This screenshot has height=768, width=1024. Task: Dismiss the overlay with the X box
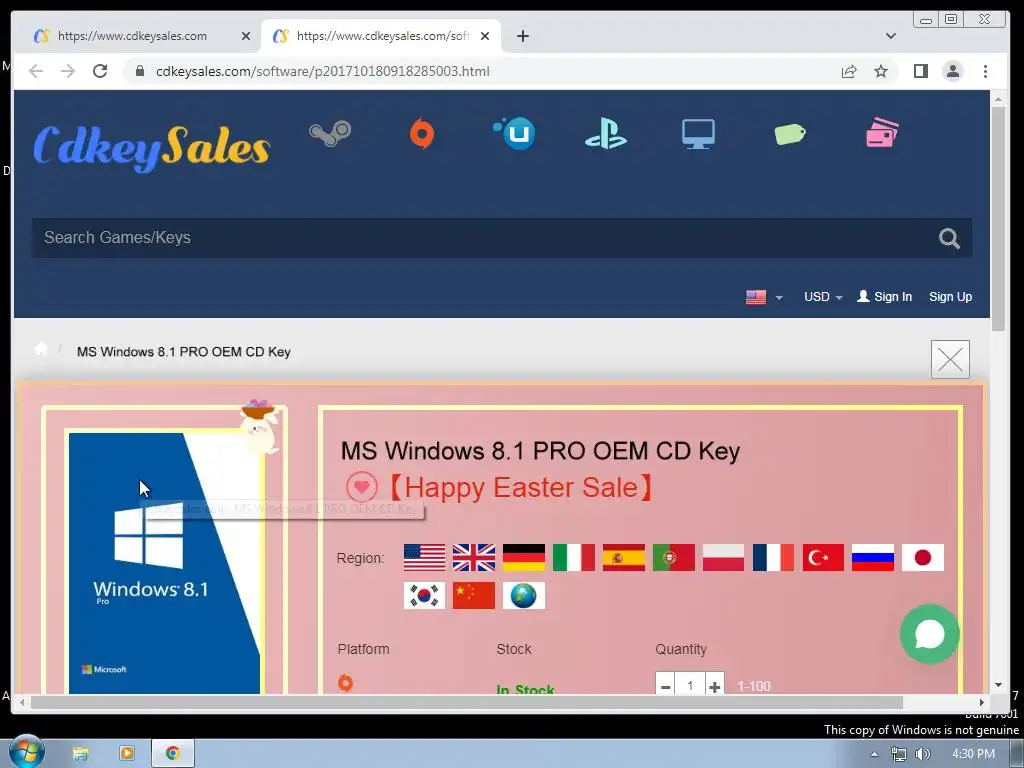pos(950,359)
